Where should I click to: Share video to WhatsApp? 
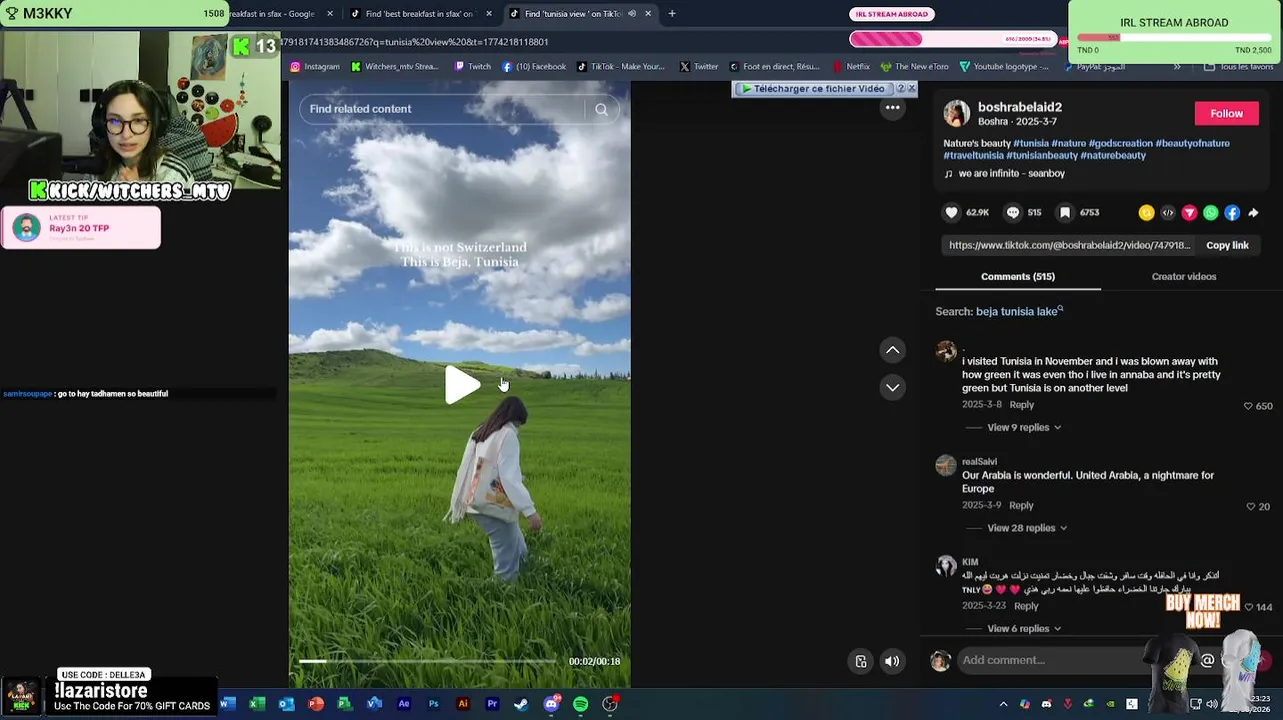pos(1211,213)
